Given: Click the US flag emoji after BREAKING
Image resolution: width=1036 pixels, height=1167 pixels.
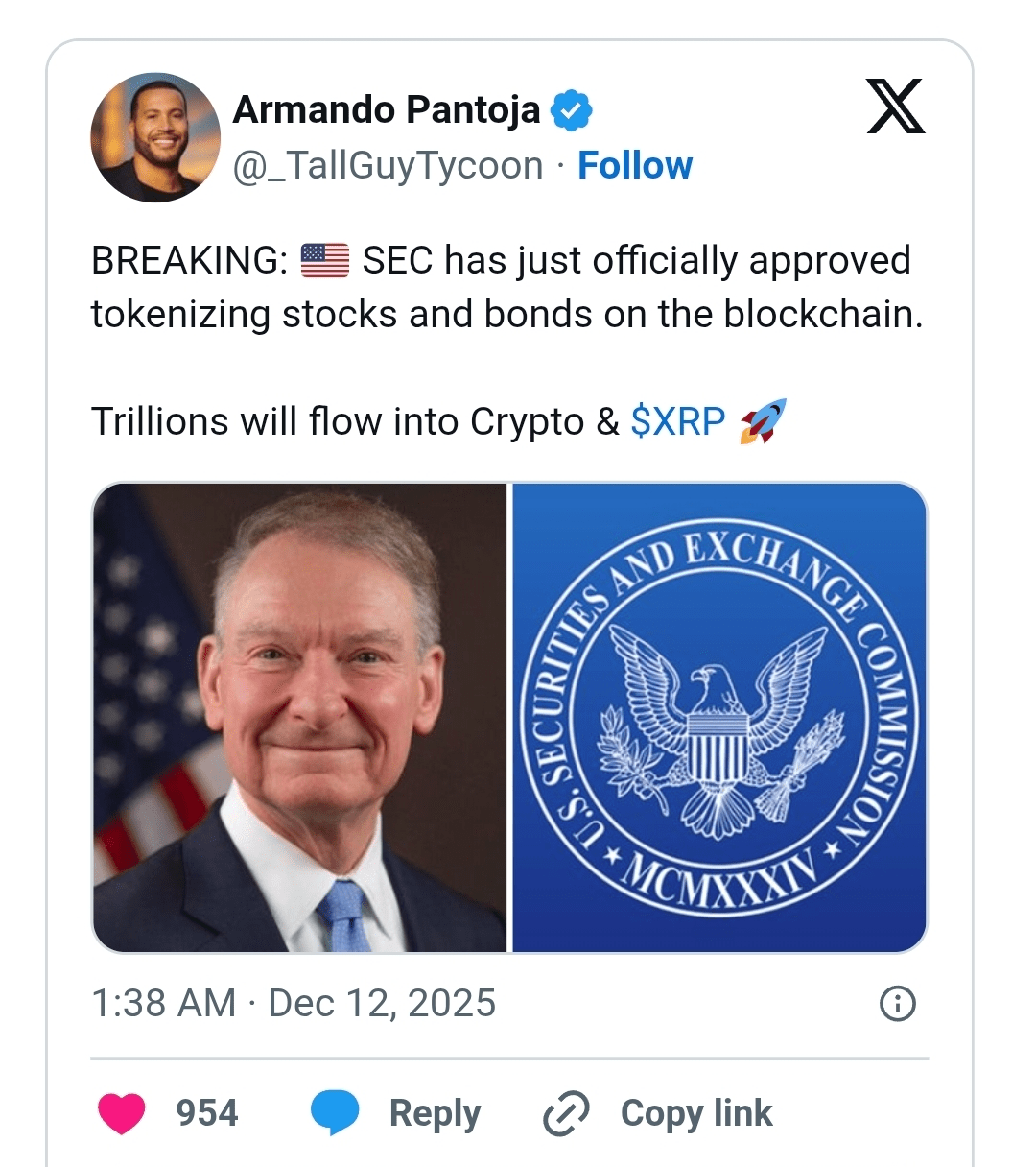Looking at the screenshot, I should (325, 260).
